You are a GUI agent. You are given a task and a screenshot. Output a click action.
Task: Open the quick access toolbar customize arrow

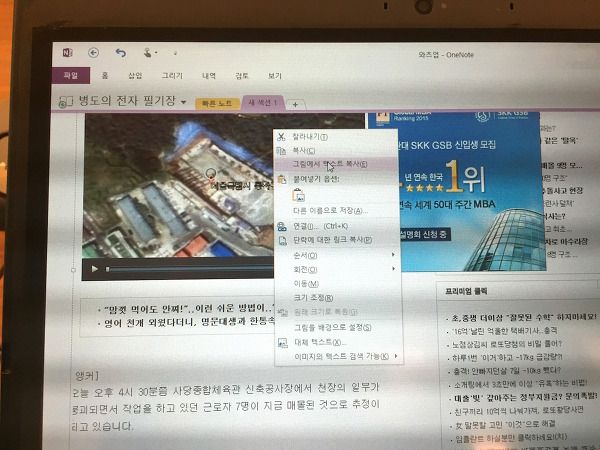coord(175,53)
